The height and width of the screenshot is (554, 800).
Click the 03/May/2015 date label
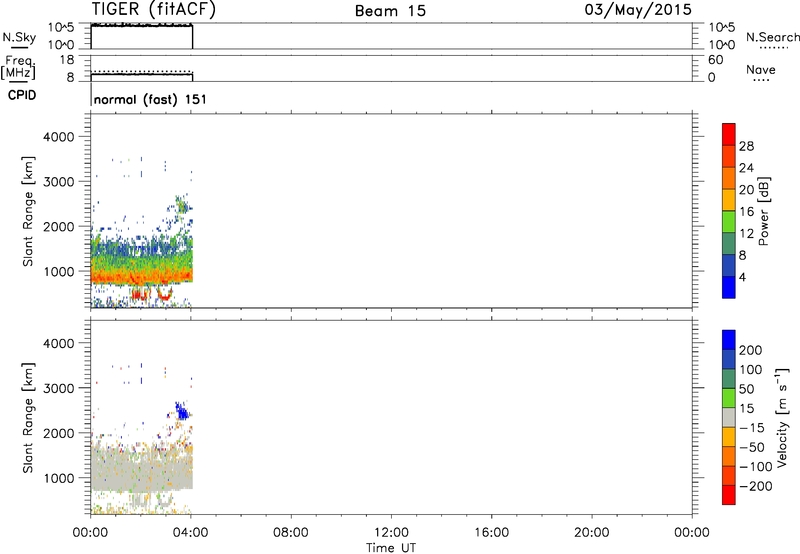tap(638, 10)
